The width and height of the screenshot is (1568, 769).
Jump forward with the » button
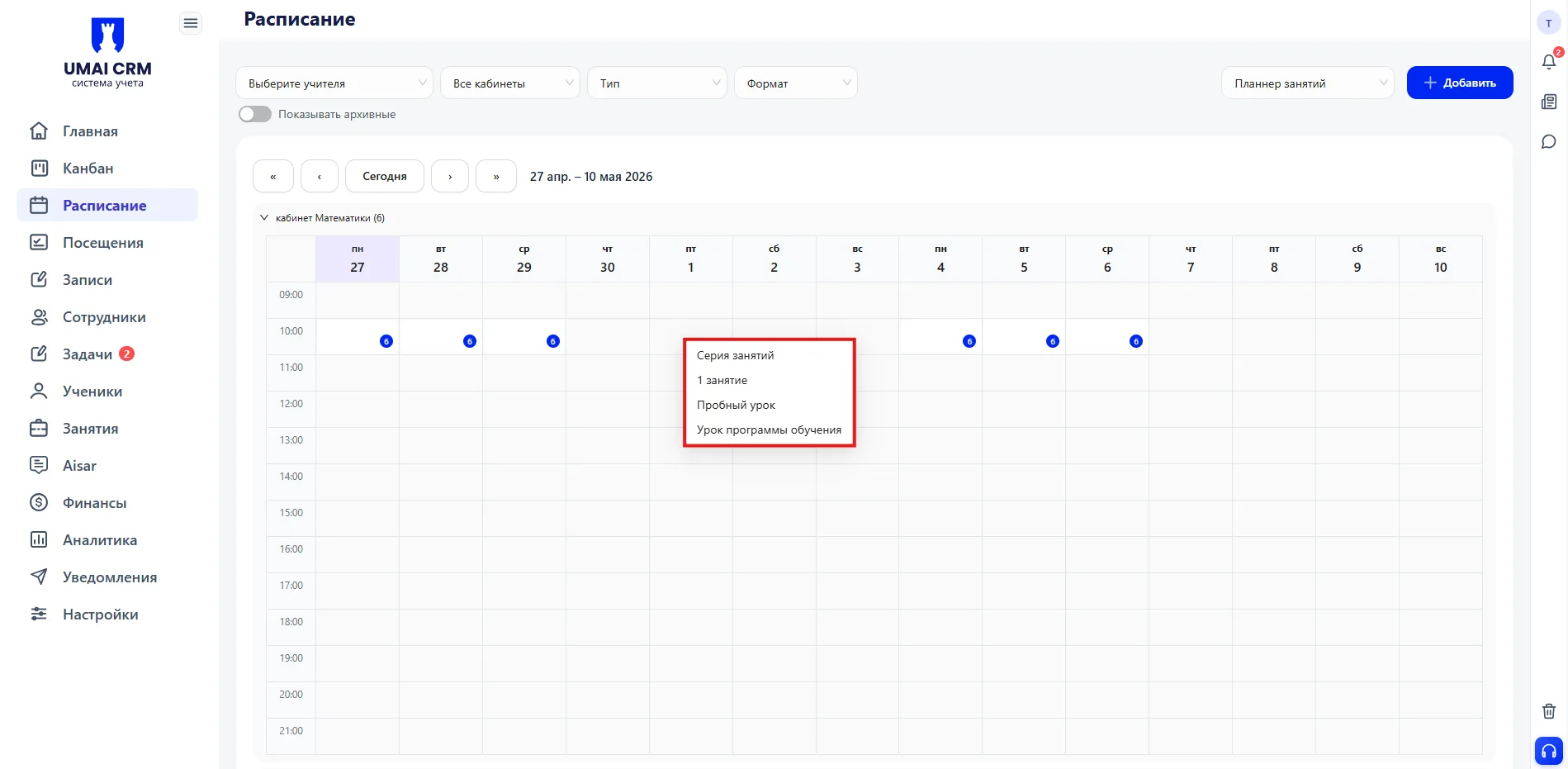[496, 176]
